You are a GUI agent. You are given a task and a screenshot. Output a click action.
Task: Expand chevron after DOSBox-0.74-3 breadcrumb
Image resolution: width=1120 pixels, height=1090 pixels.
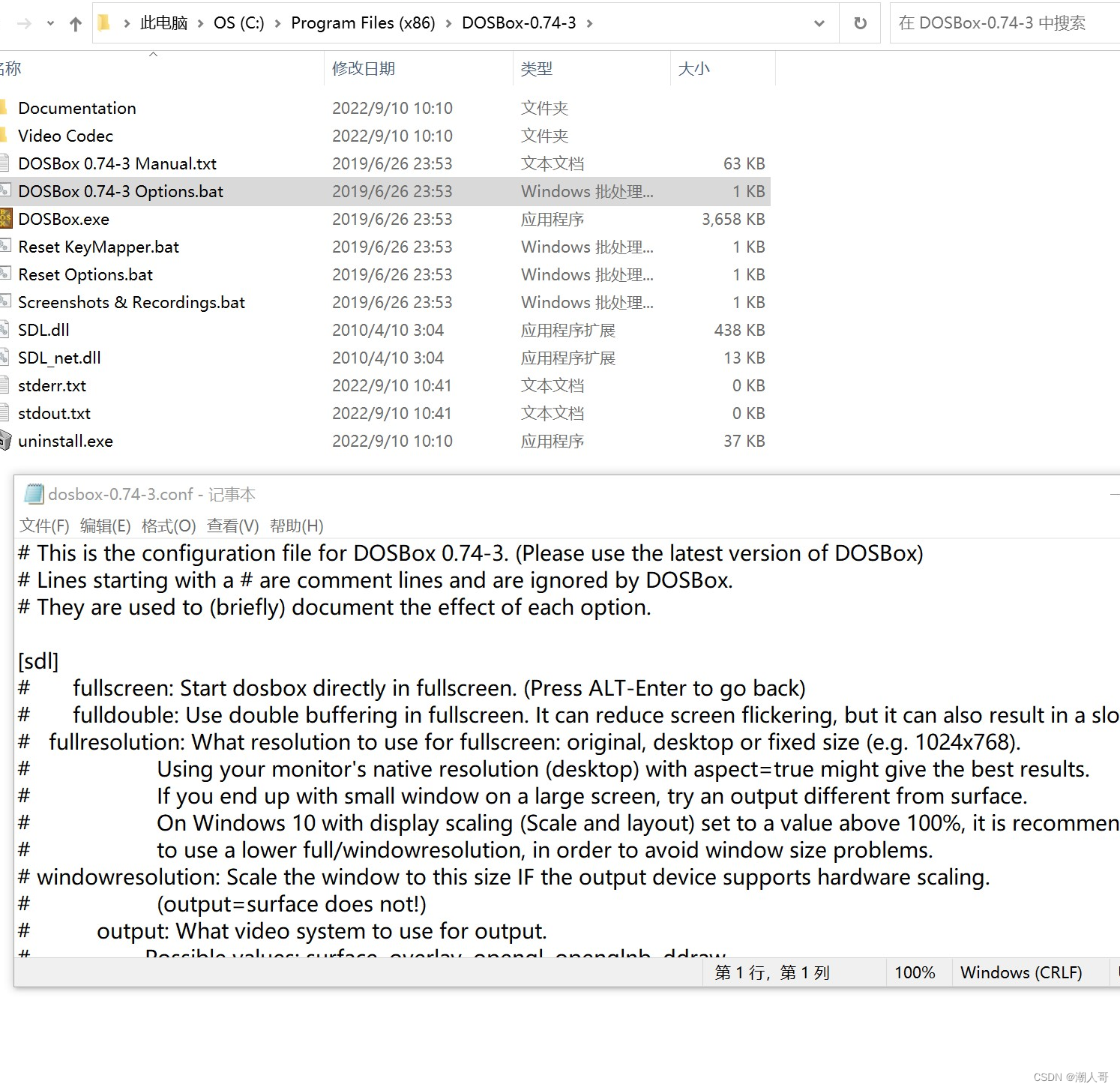point(589,24)
